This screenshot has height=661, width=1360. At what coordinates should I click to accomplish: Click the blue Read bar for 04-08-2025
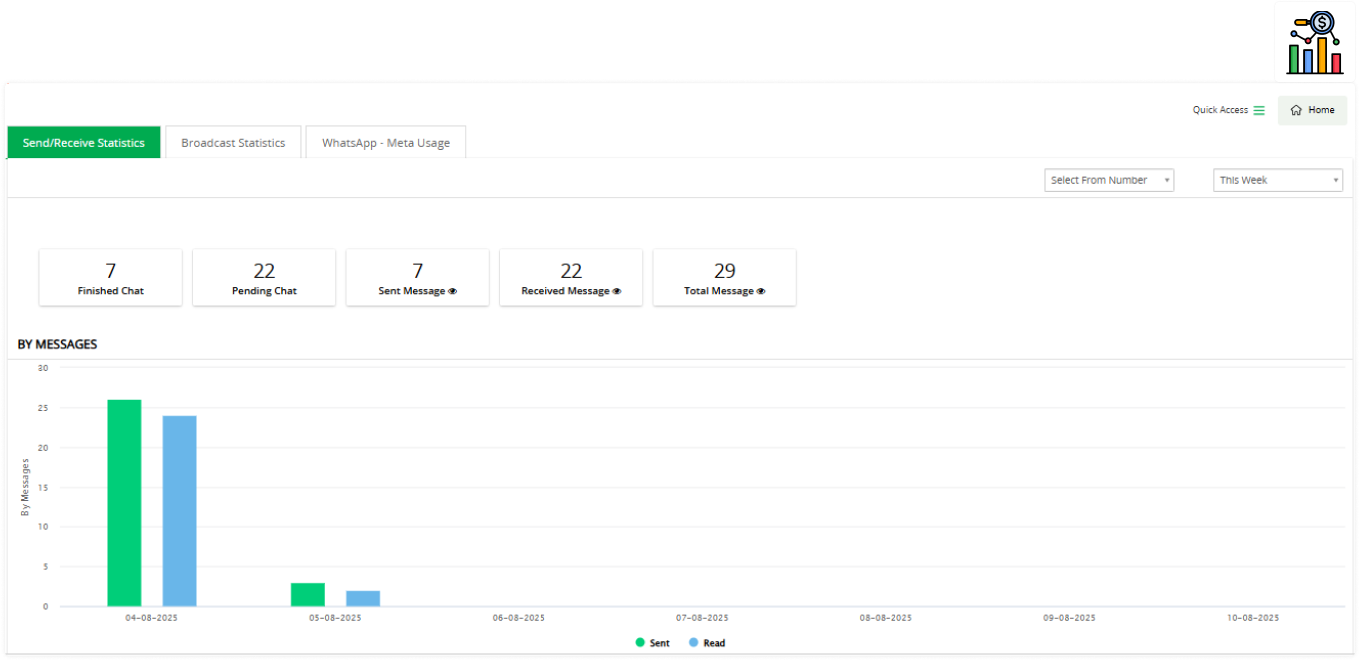point(180,511)
